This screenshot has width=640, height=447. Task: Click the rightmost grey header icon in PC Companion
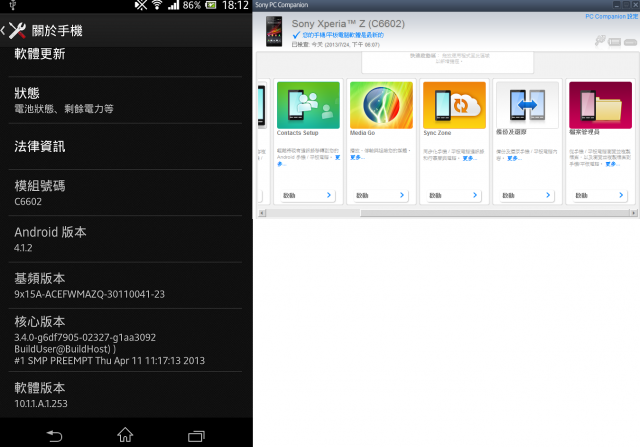coord(630,42)
